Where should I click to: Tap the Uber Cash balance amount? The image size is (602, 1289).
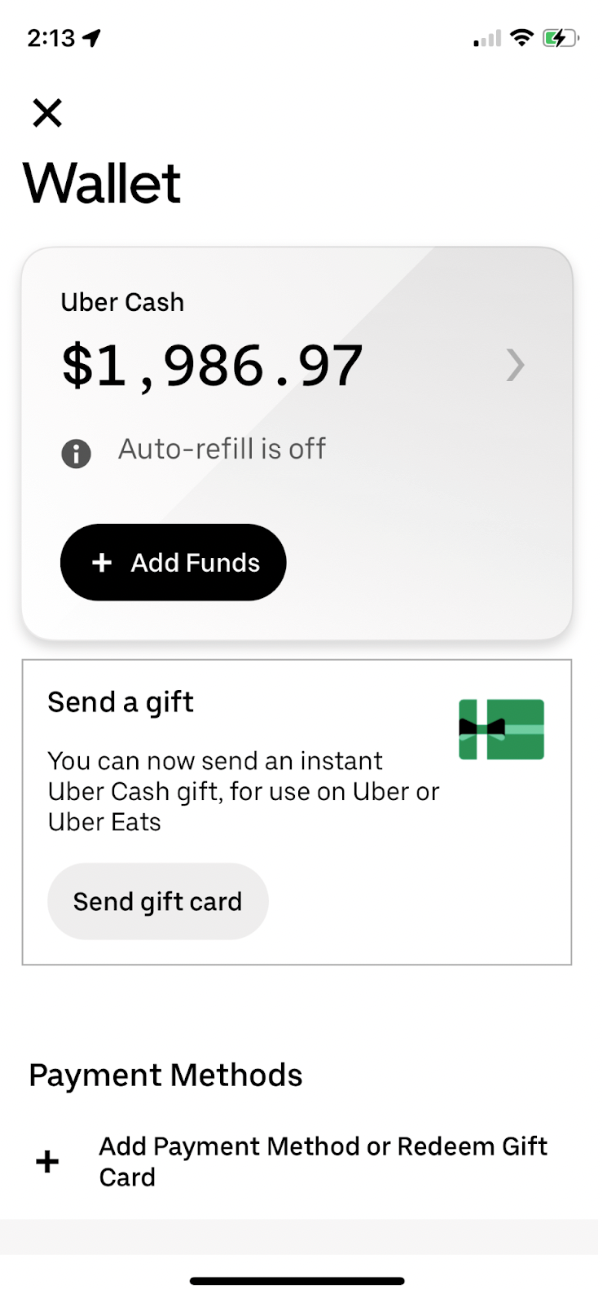[212, 366]
